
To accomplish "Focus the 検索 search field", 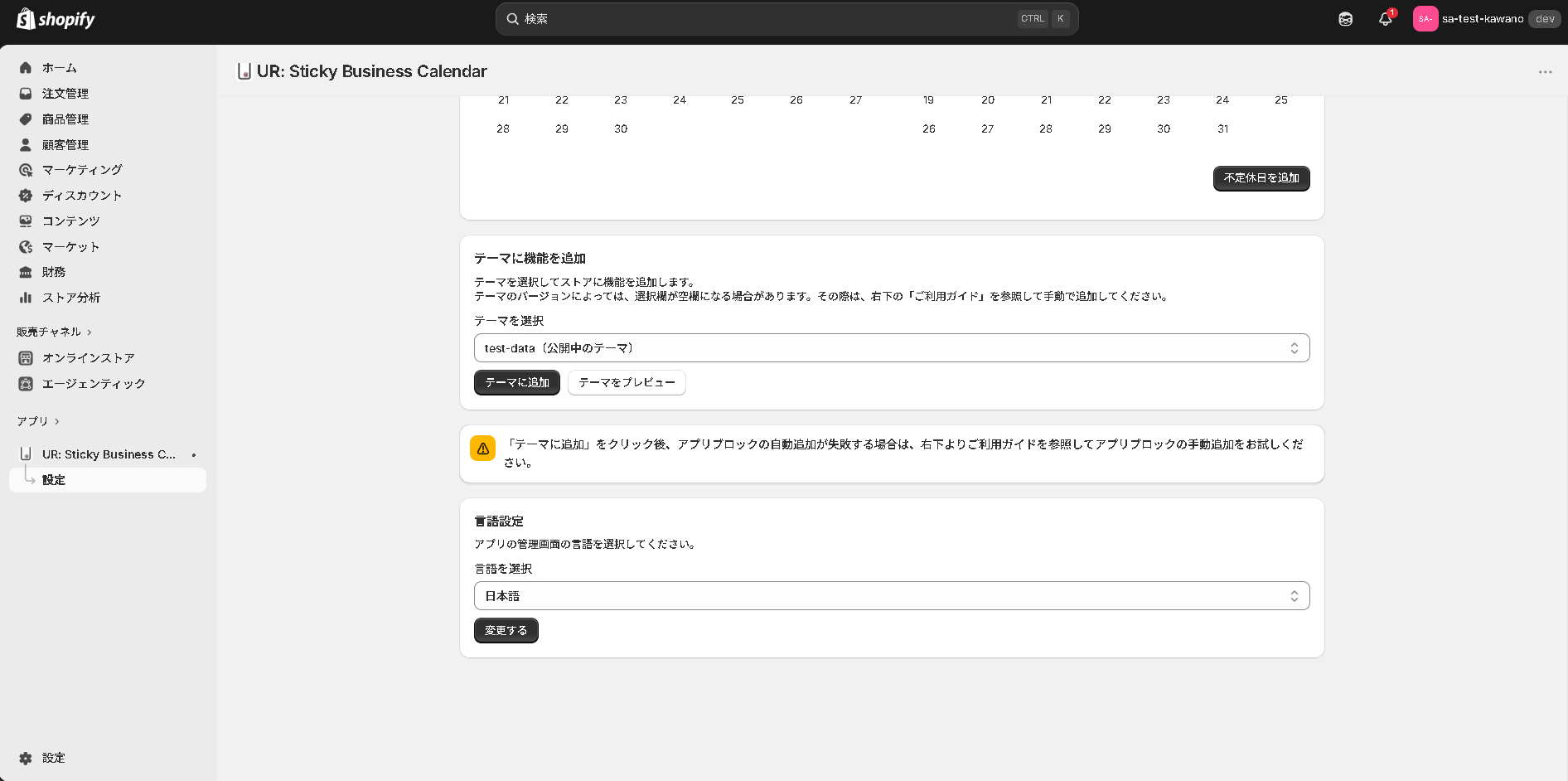I will coord(786,19).
